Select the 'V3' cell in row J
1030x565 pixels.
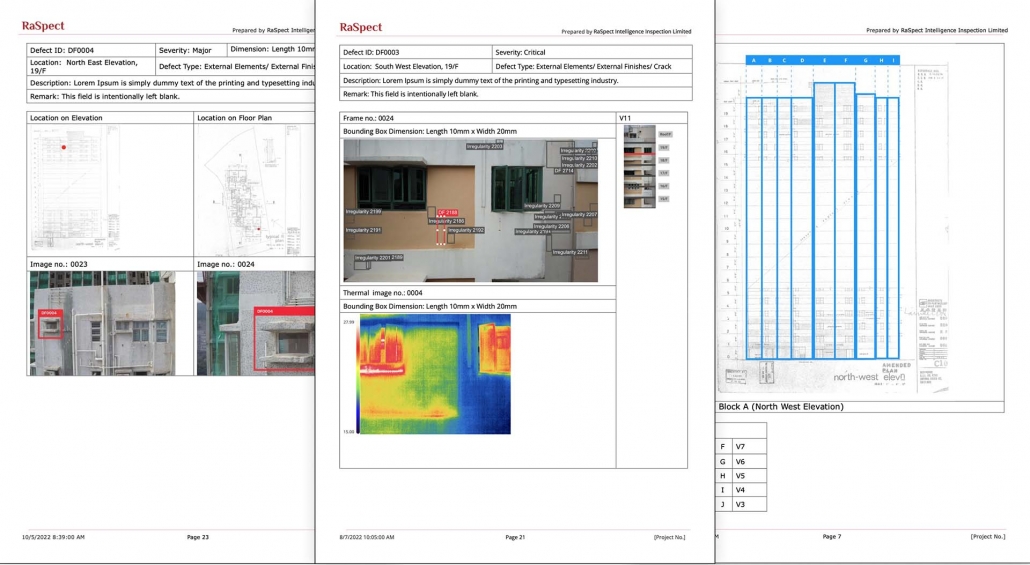[x=748, y=505]
